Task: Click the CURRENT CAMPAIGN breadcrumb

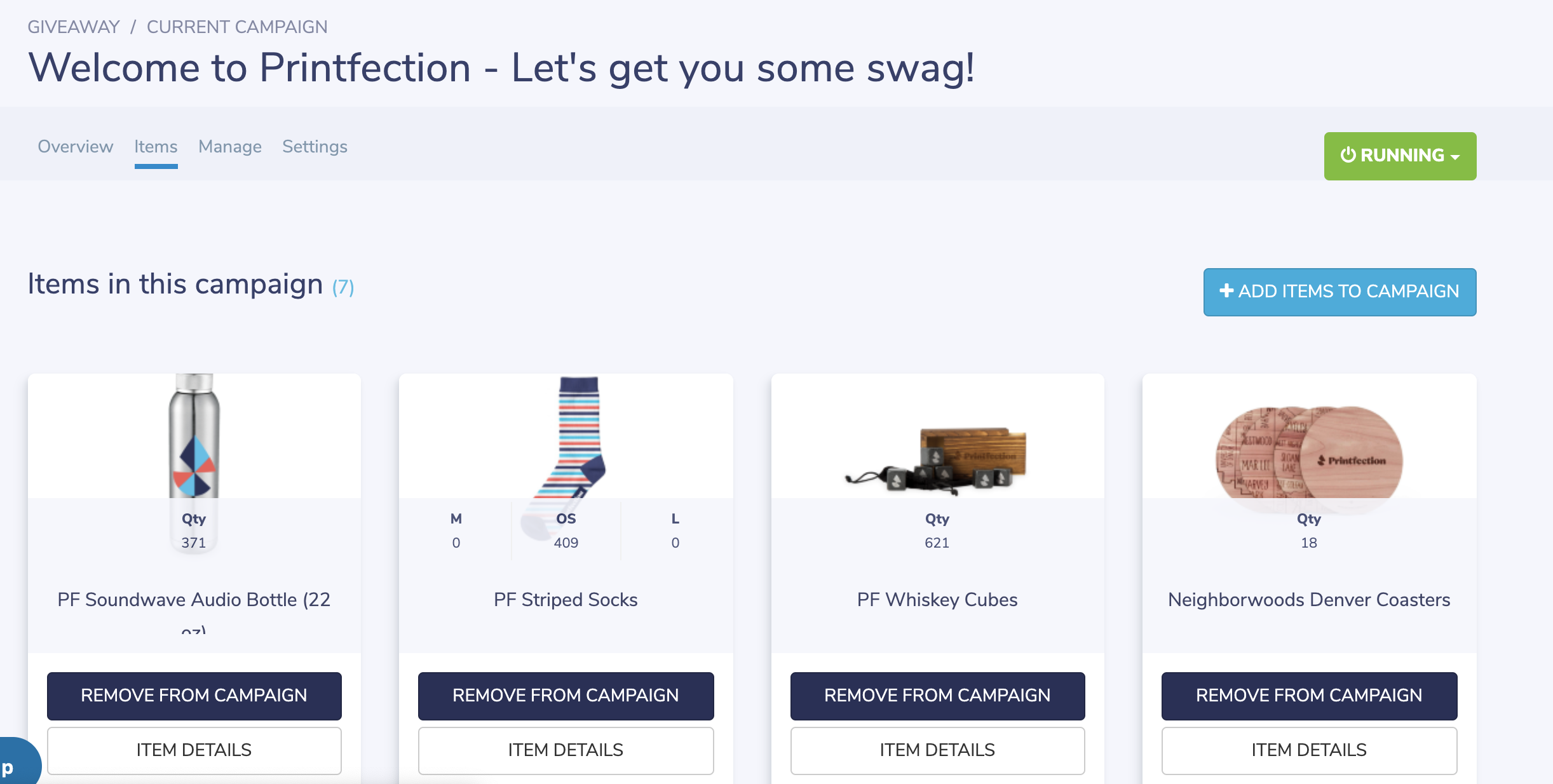Action: (x=237, y=27)
